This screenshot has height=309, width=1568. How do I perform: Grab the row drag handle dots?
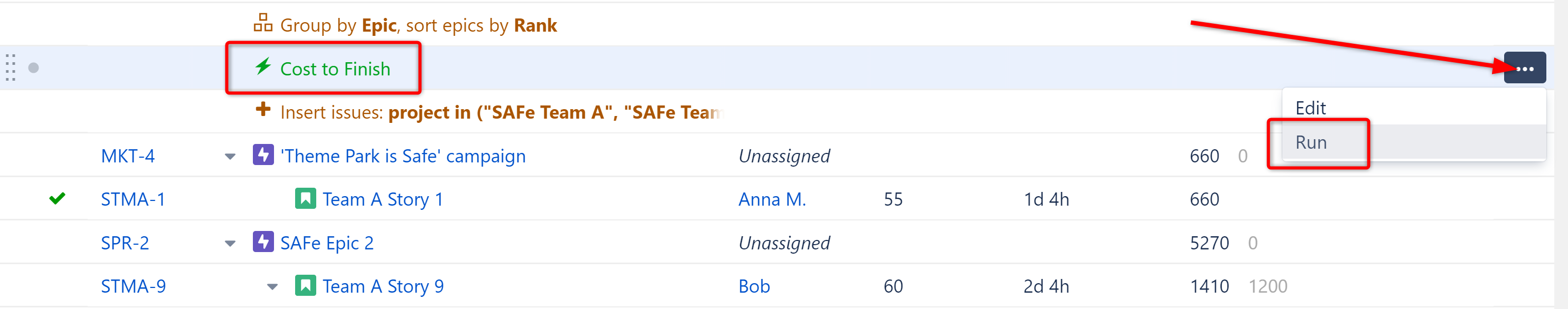[11, 67]
